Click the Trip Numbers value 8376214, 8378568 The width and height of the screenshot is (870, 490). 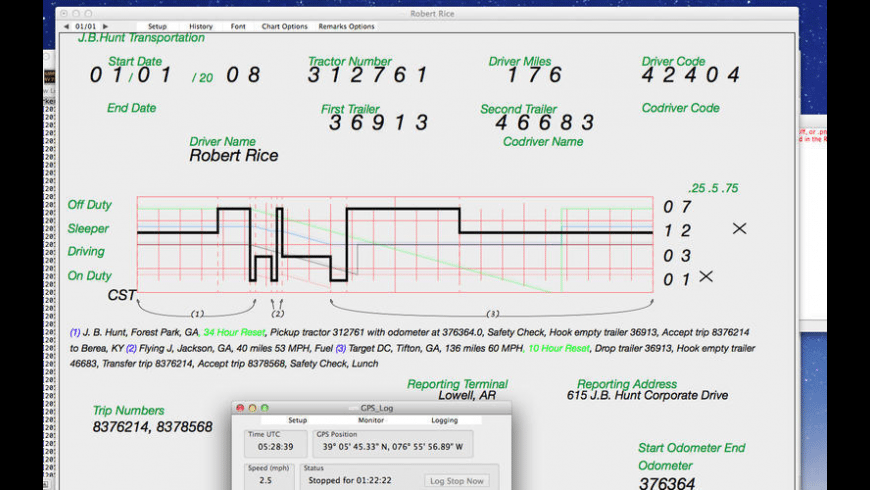click(153, 427)
